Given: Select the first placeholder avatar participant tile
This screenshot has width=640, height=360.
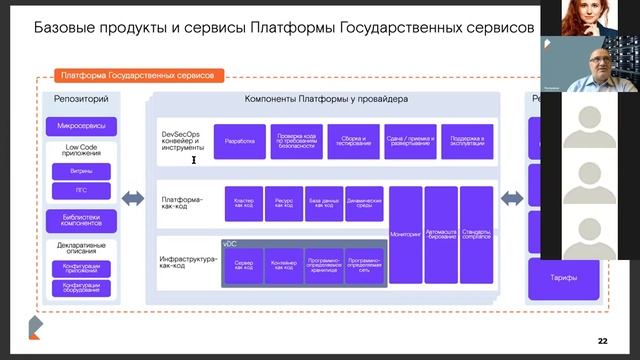Looking at the screenshot, I should [589, 126].
